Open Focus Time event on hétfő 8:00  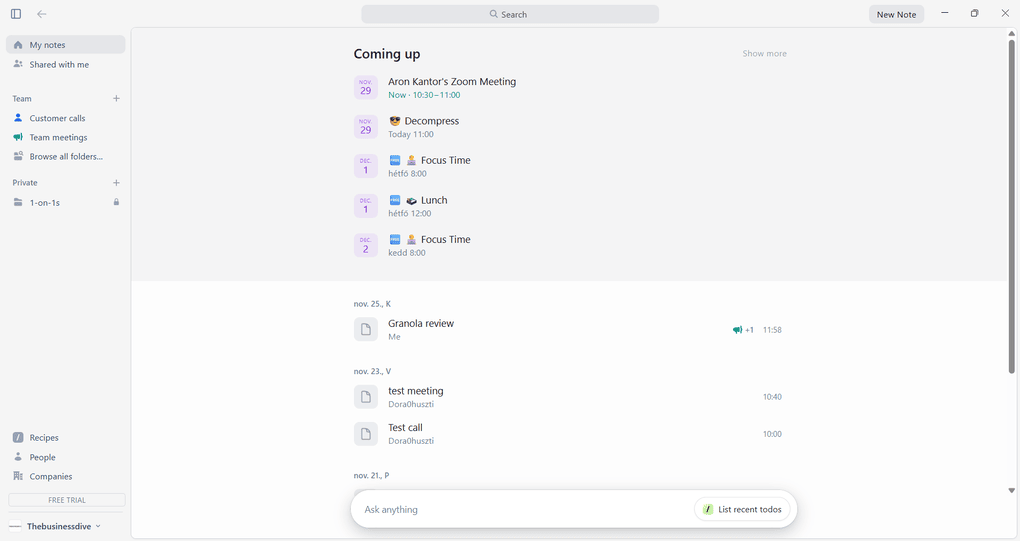coord(429,161)
